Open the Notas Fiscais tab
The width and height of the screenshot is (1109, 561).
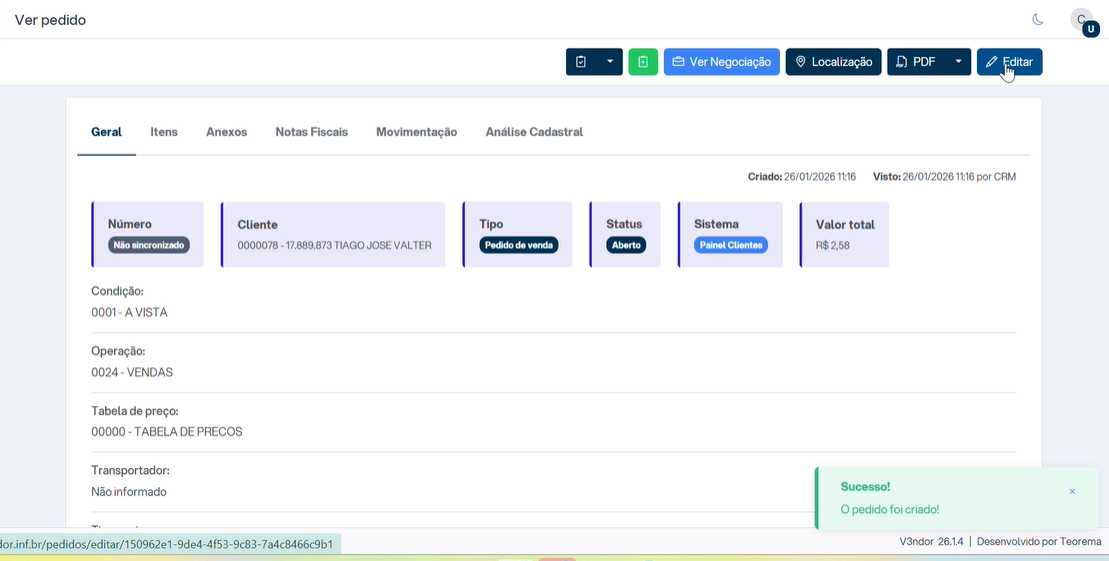pos(312,132)
